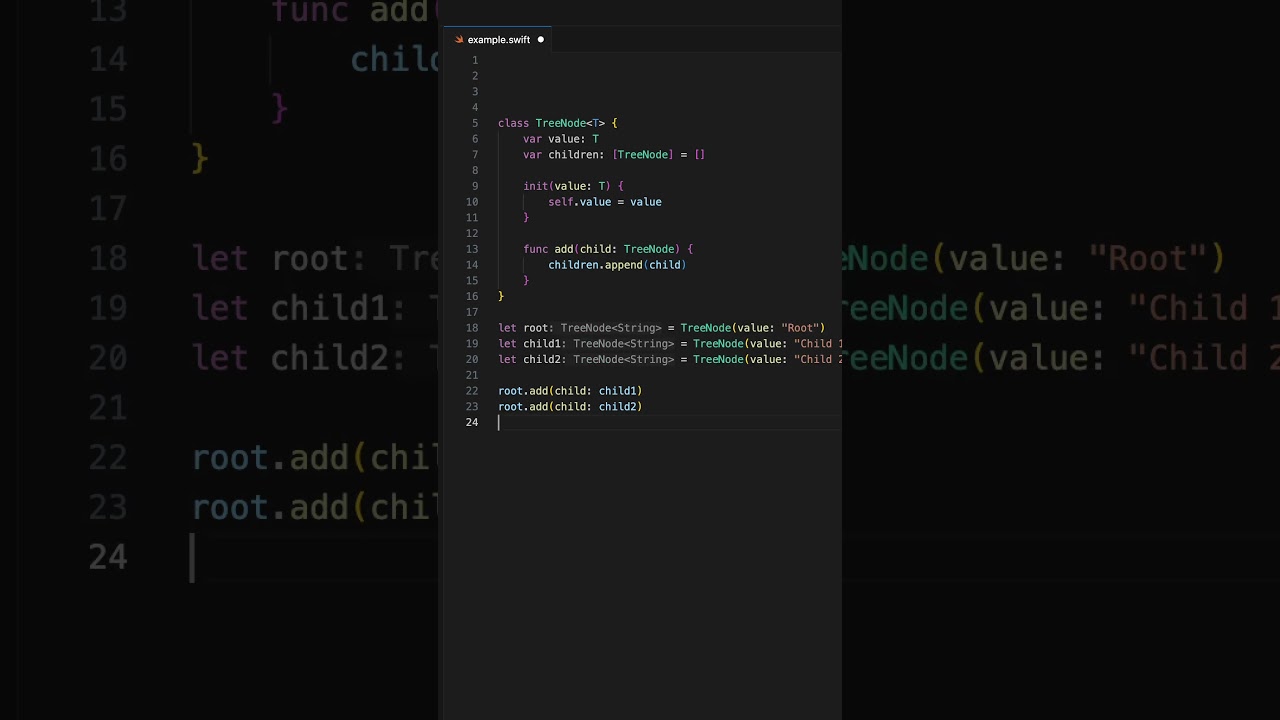The height and width of the screenshot is (720, 1280).
Task: Click the unsaved dot on example.swift tab
Action: (x=541, y=40)
